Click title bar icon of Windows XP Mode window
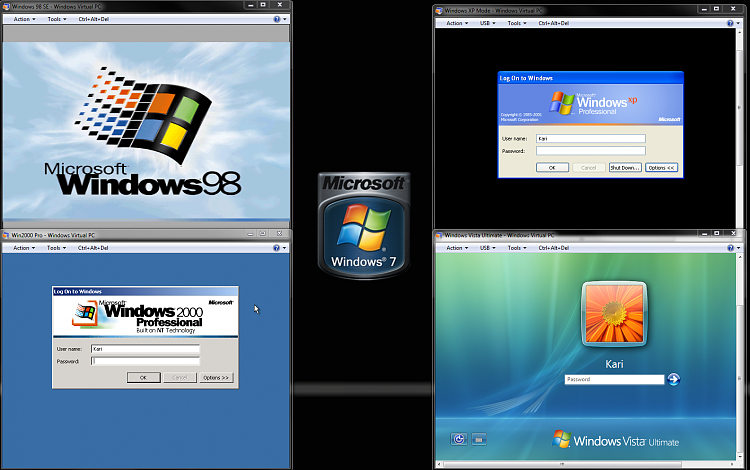This screenshot has height=470, width=750. tap(439, 10)
